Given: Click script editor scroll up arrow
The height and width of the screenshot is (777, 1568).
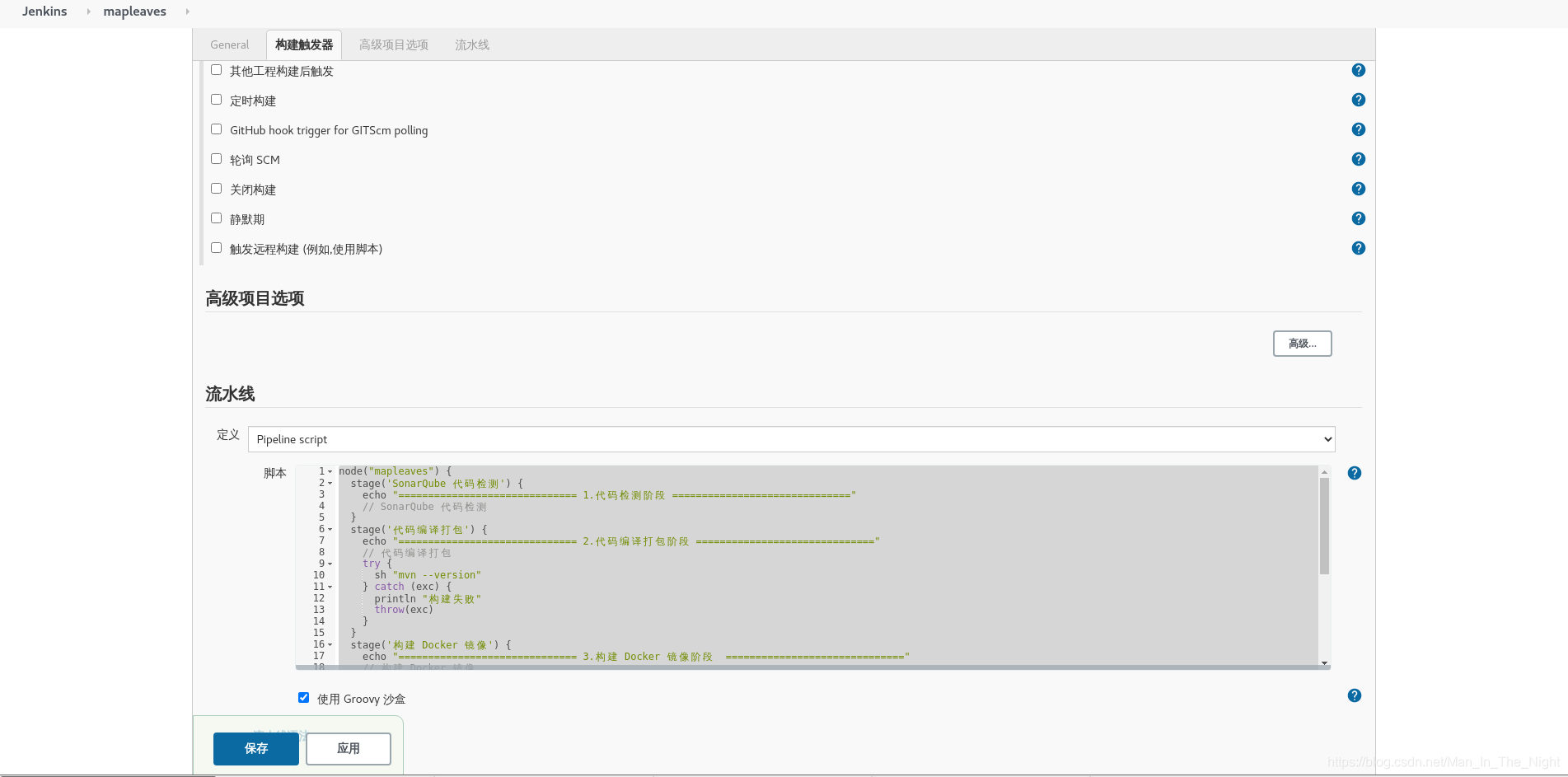Looking at the screenshot, I should (x=1324, y=472).
